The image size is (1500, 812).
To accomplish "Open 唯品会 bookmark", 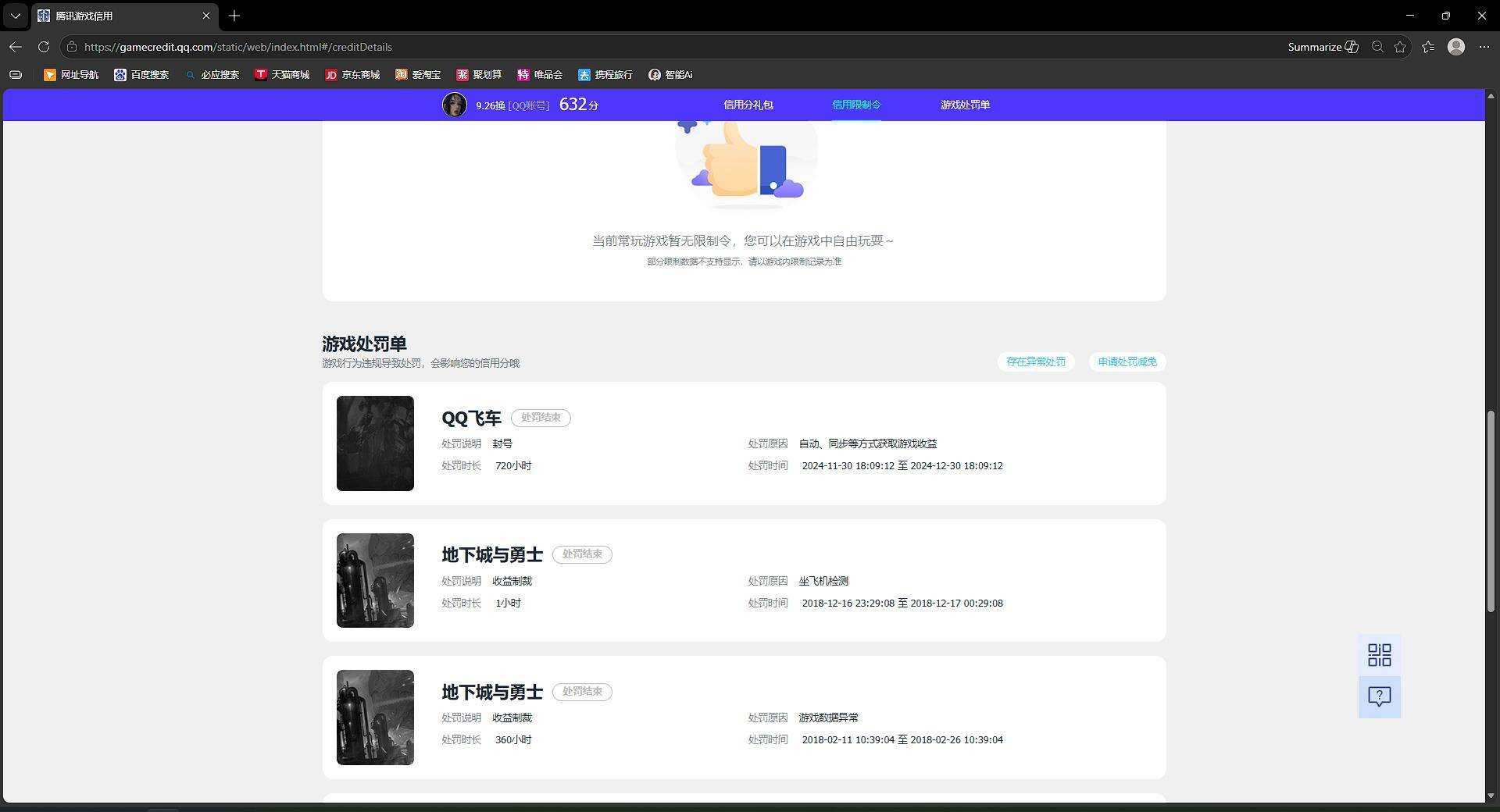I will [x=540, y=75].
